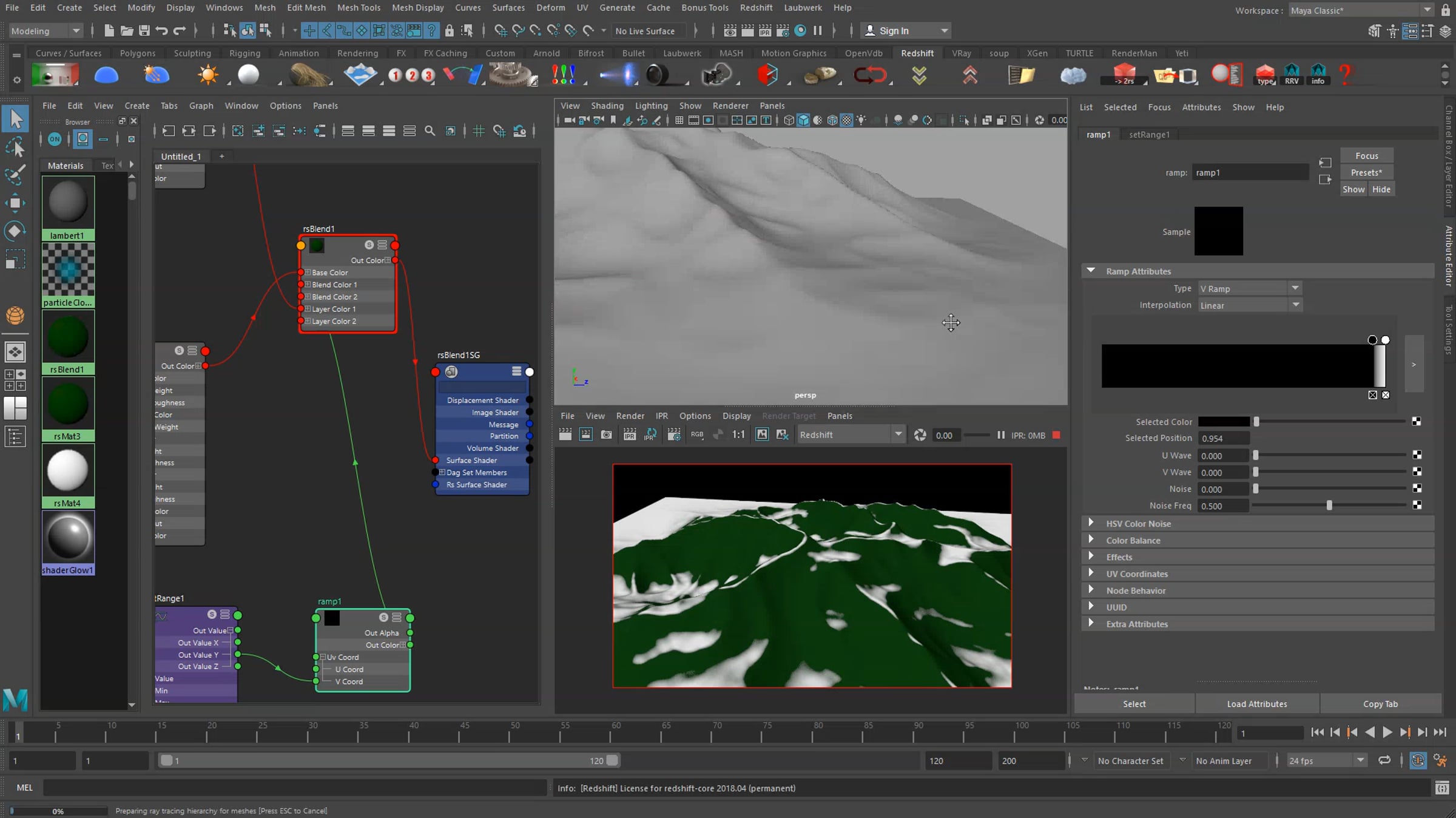Screen dimensions: 1456x818
Task: Click the Redshift sun light shelf icon
Action: point(207,75)
